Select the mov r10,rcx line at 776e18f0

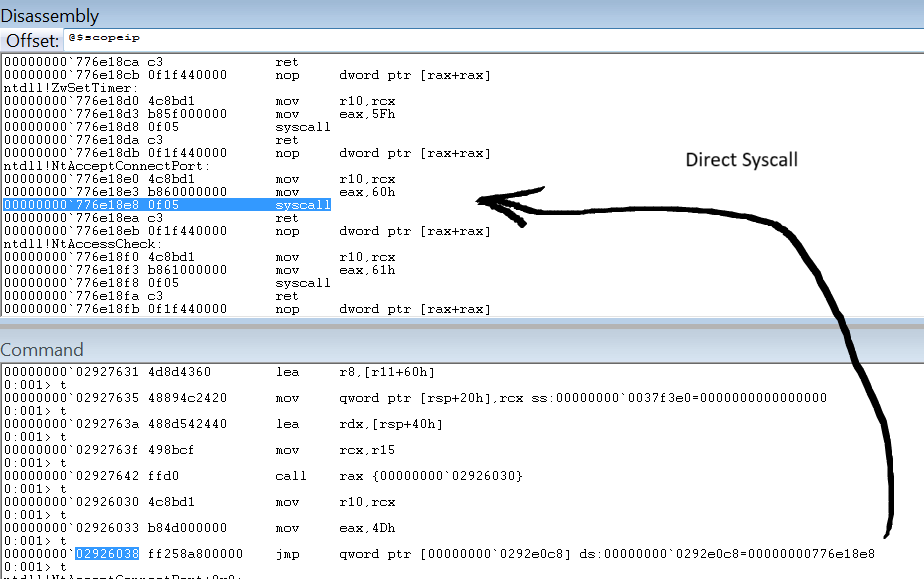pyautogui.click(x=200, y=257)
